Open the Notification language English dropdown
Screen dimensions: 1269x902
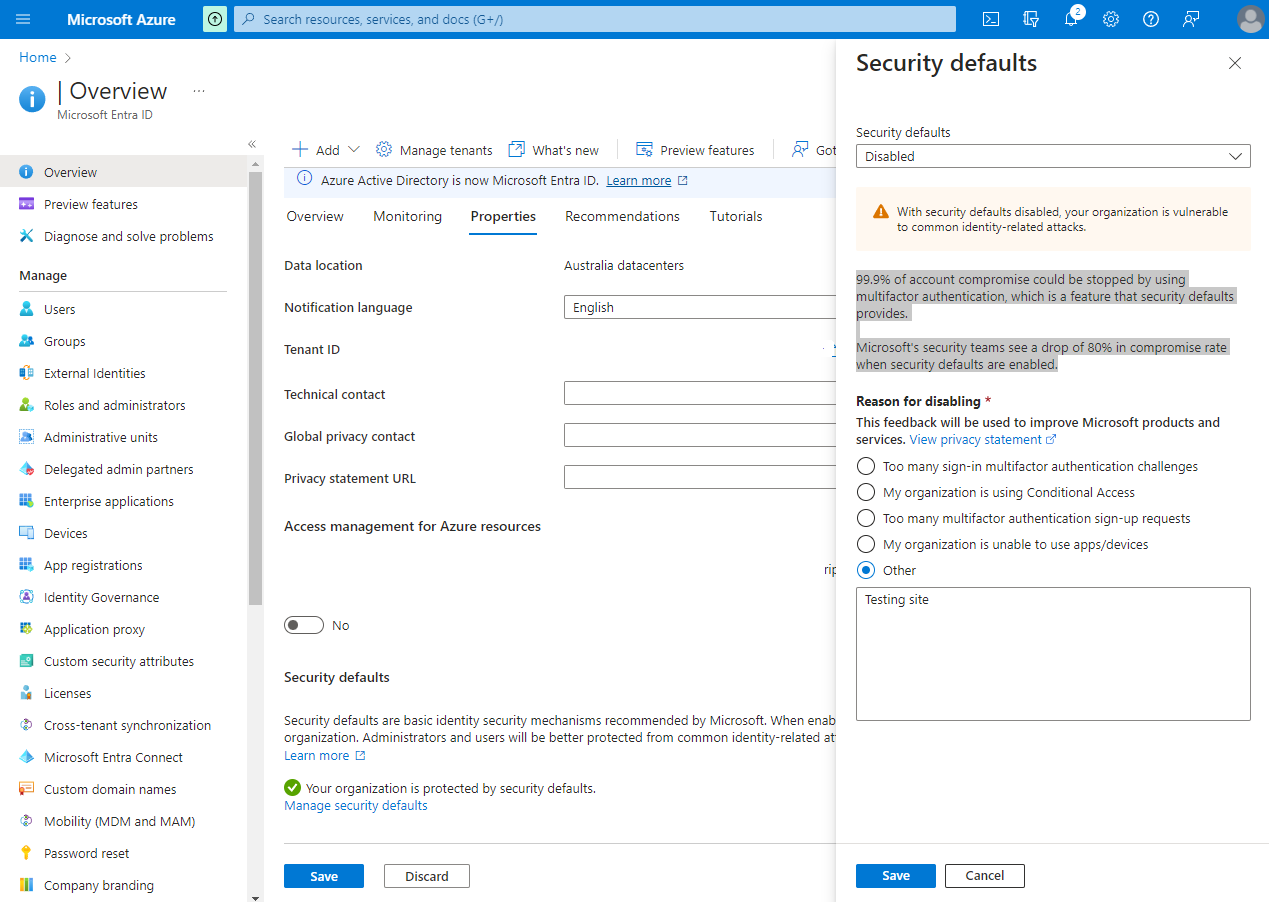(700, 307)
